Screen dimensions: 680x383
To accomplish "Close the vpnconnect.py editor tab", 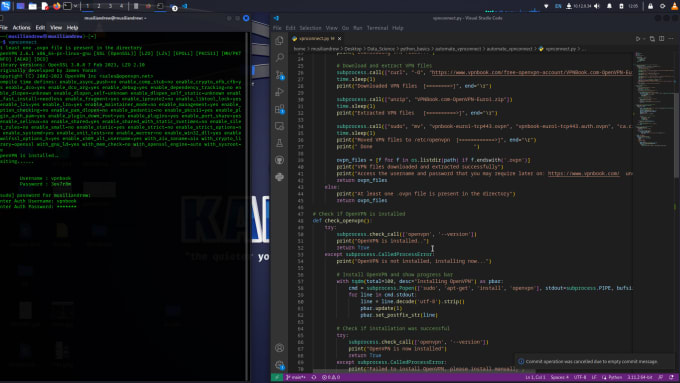I will pyautogui.click(x=340, y=39).
